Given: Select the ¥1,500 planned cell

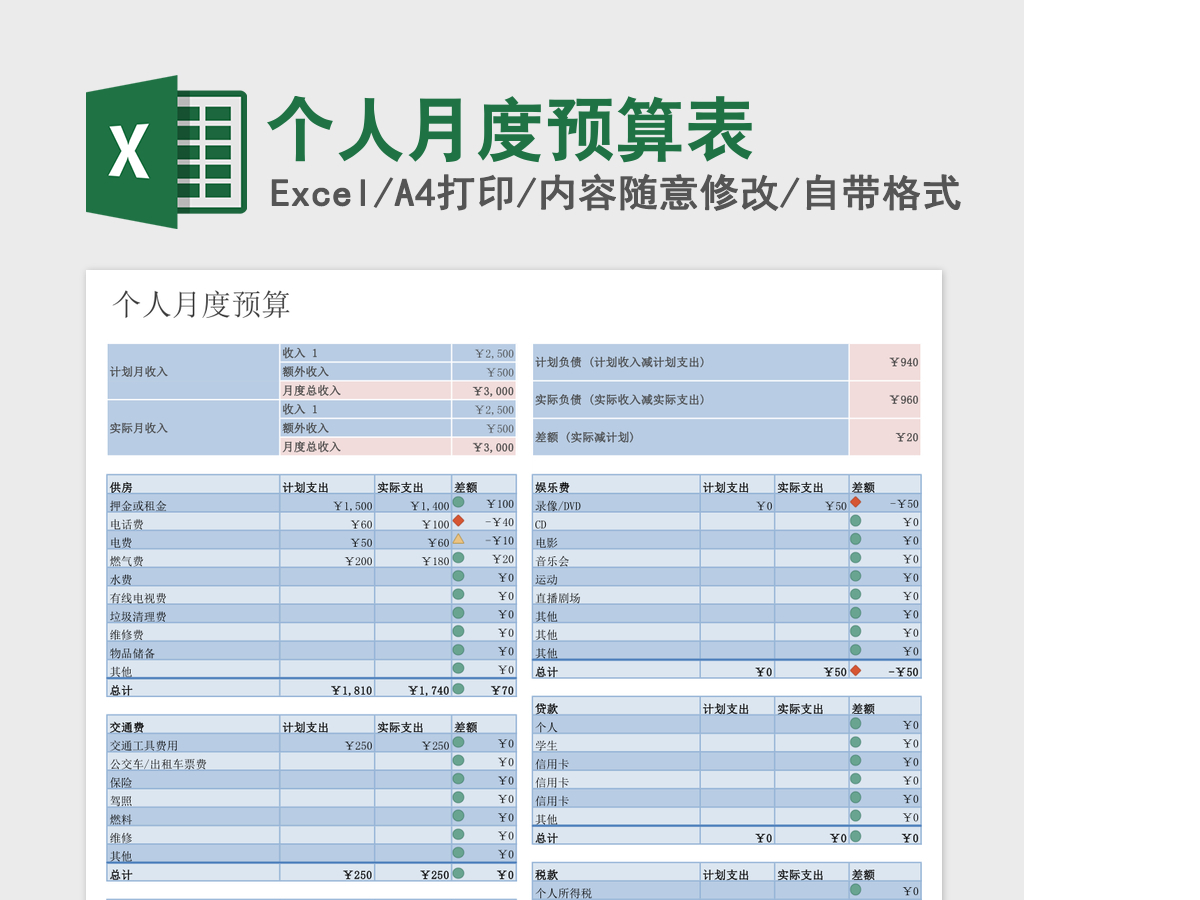Looking at the screenshot, I should (327, 504).
